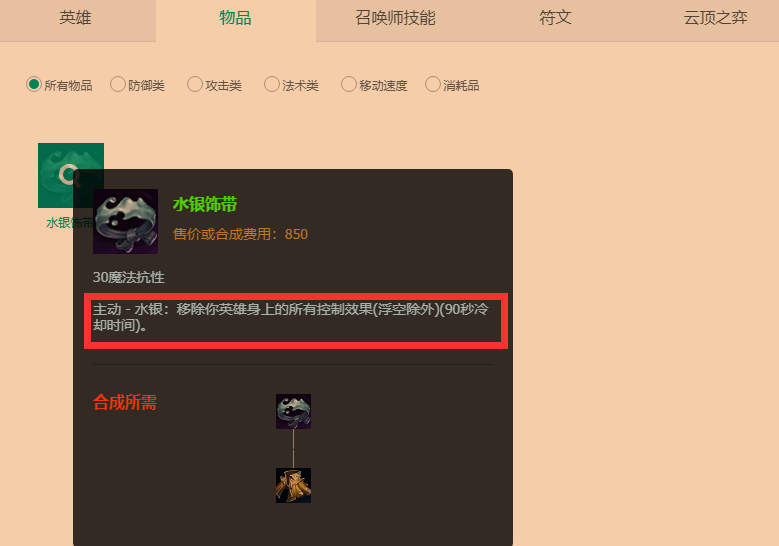The width and height of the screenshot is (779, 546).
Task: Click the large 水银饰带 icon in tooltip
Action: (x=126, y=222)
